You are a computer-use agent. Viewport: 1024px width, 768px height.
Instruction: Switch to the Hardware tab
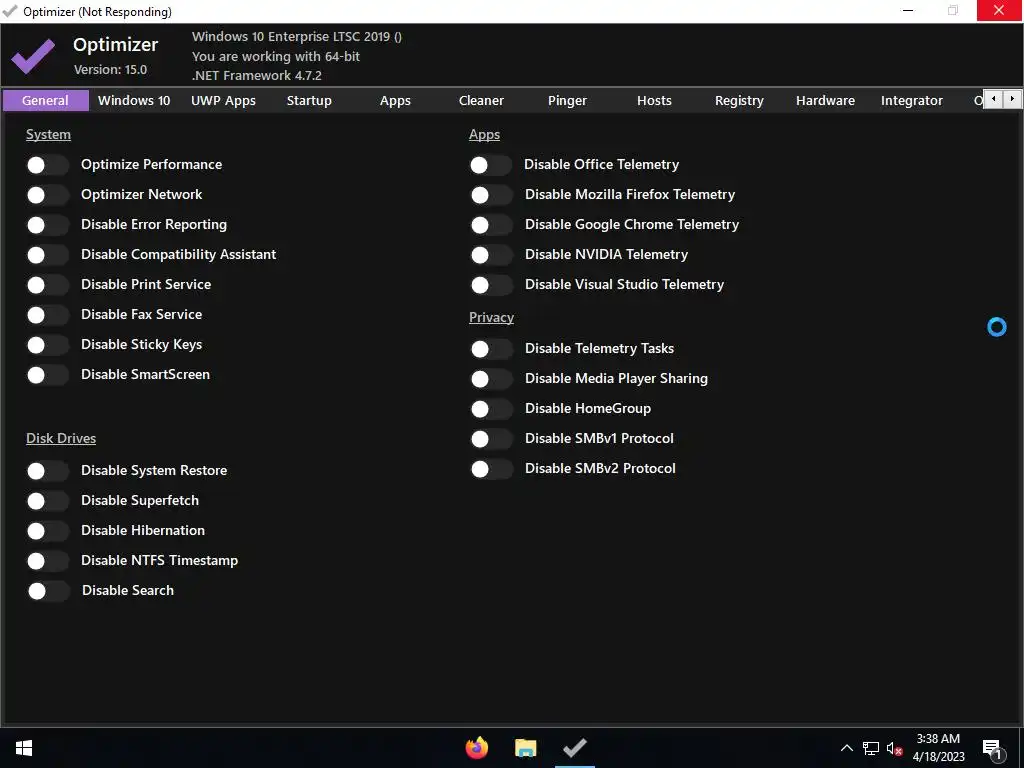[x=825, y=101]
